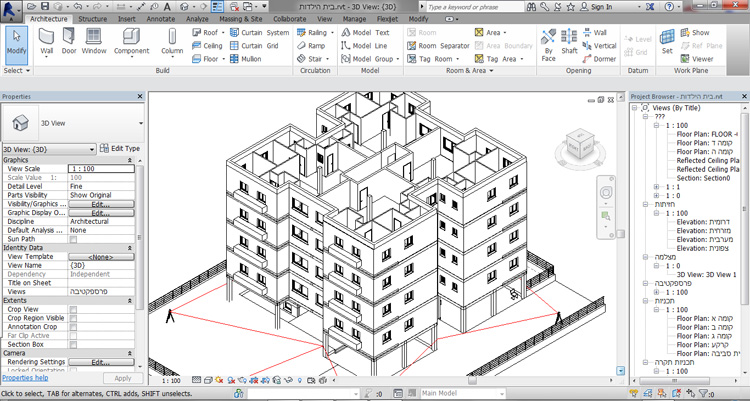Click the Edit Type button
This screenshot has width=750, height=401.
coord(120,149)
